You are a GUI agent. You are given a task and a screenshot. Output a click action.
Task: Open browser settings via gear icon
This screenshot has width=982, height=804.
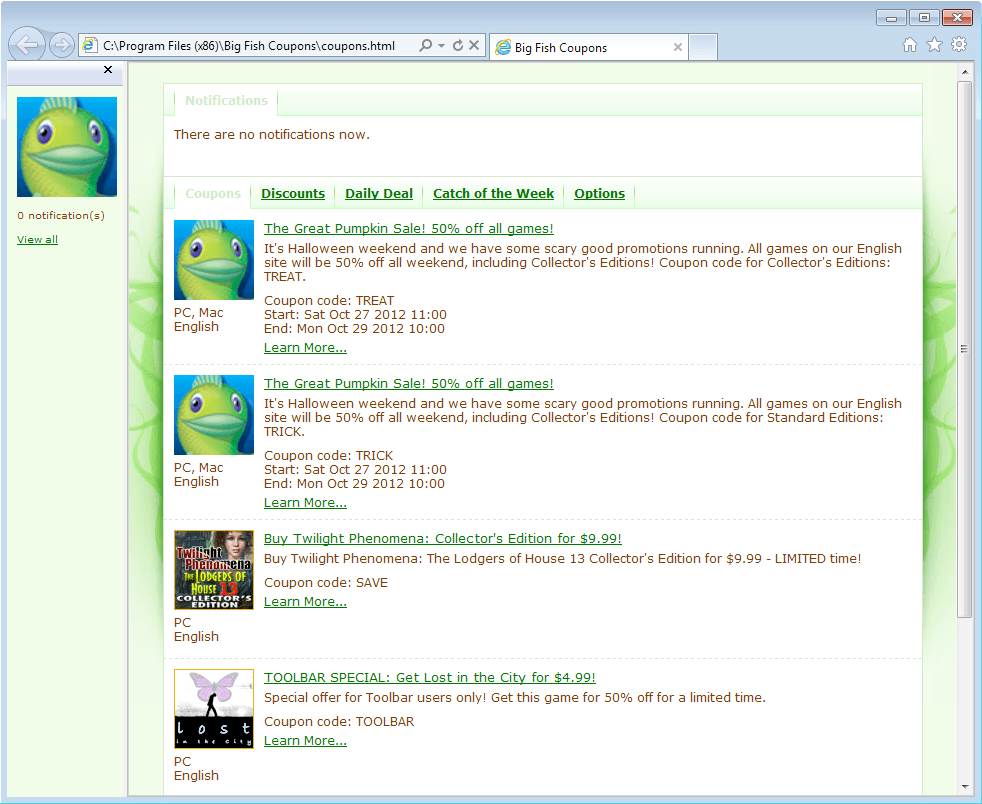click(958, 45)
